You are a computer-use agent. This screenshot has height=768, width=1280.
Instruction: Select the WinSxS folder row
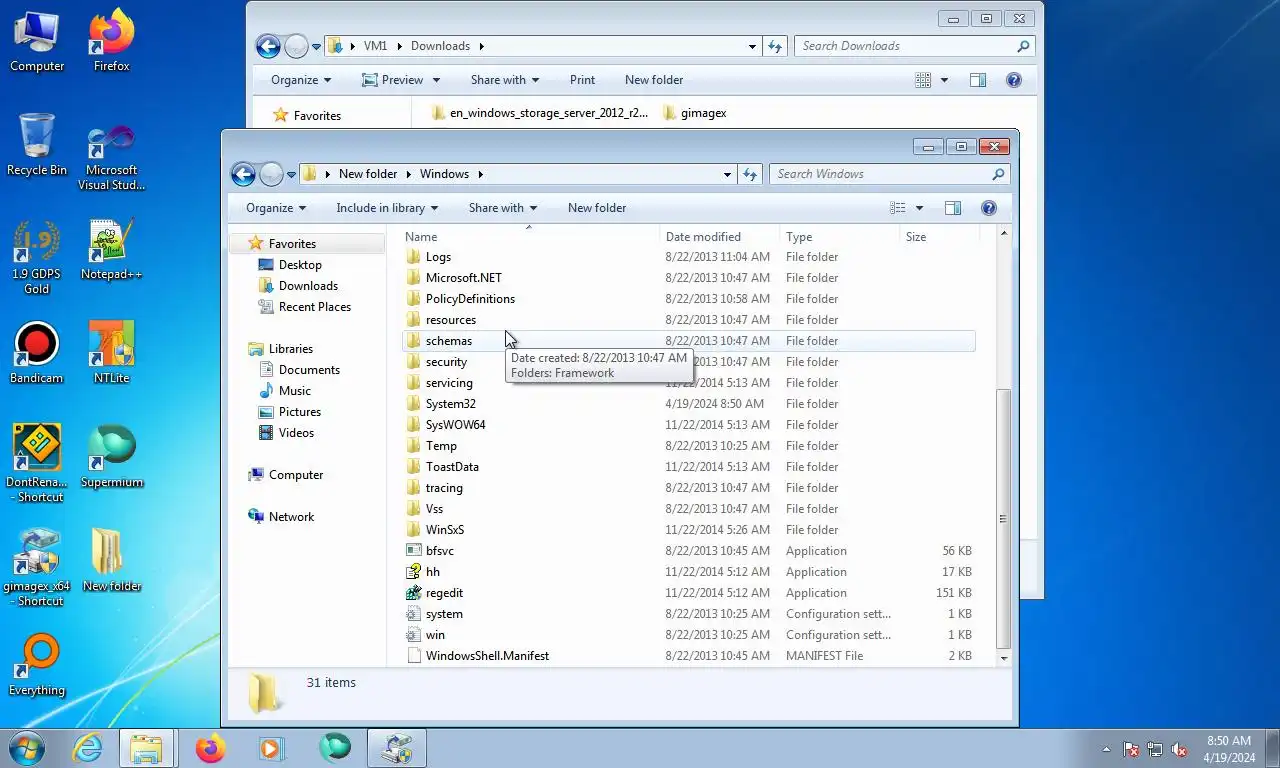point(689,530)
